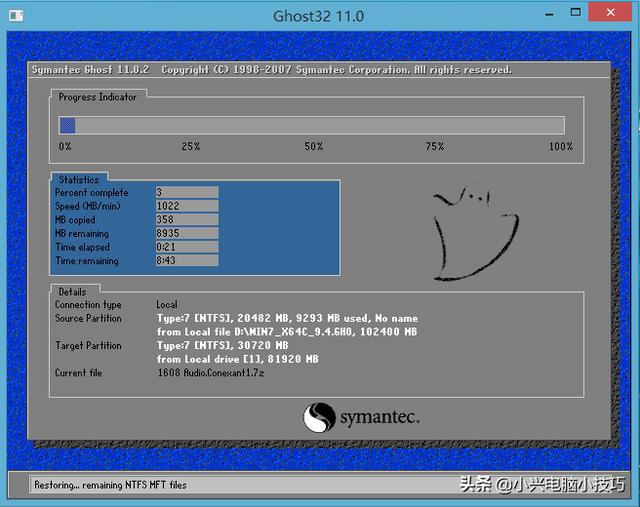The height and width of the screenshot is (507, 640).
Task: Click the current file '1608 Audio.Conexant1.7z'
Action: pos(211,373)
